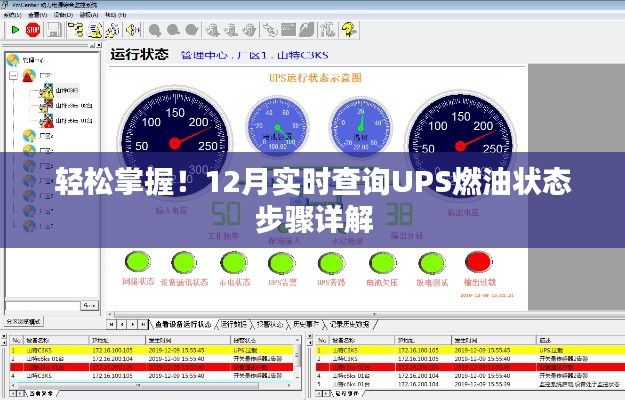The image size is (625, 400).
Task: Select the 运行事件 tab below right table
Action: pos(347,394)
